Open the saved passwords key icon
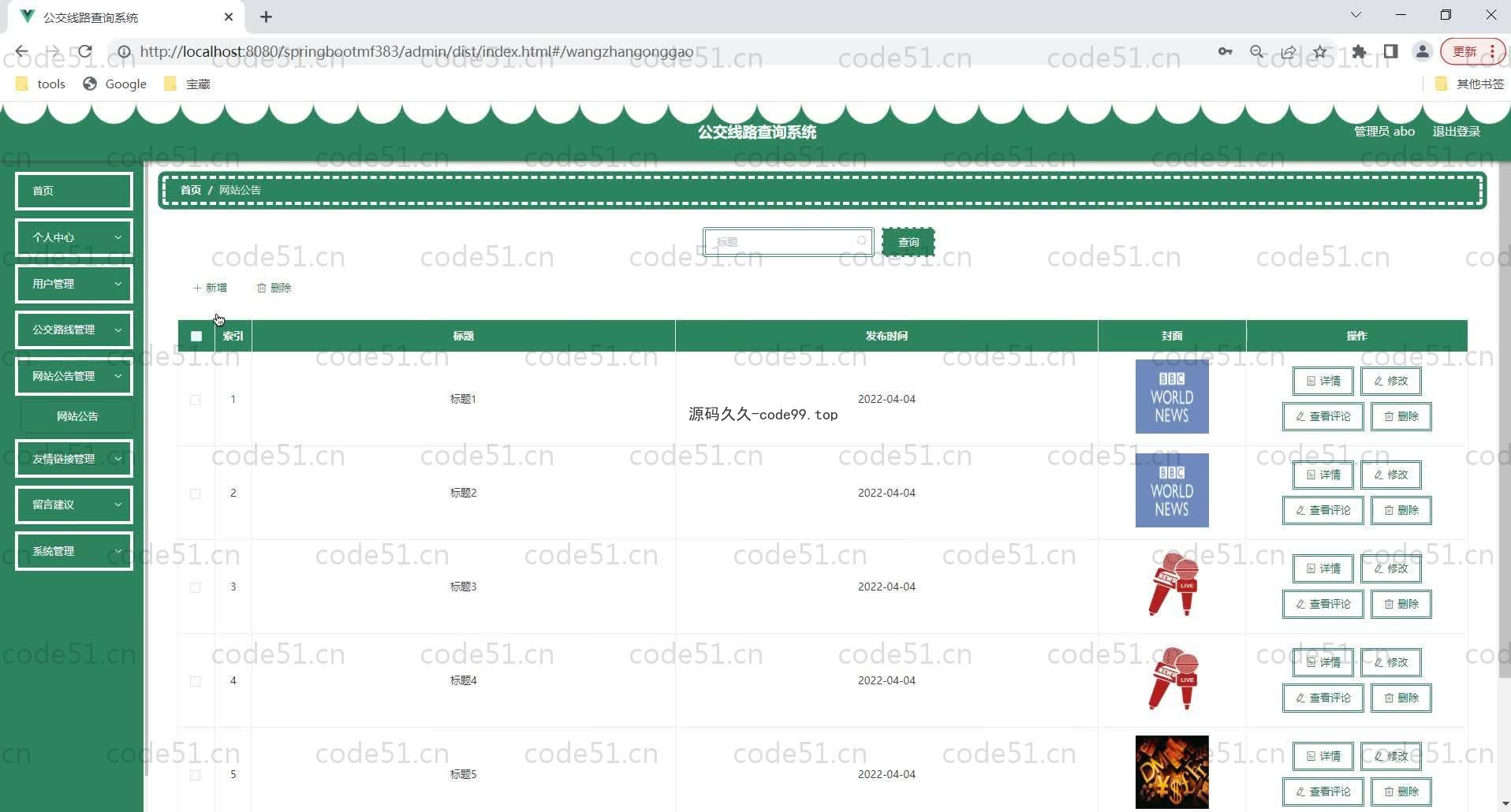This screenshot has width=1511, height=812. tap(1225, 51)
